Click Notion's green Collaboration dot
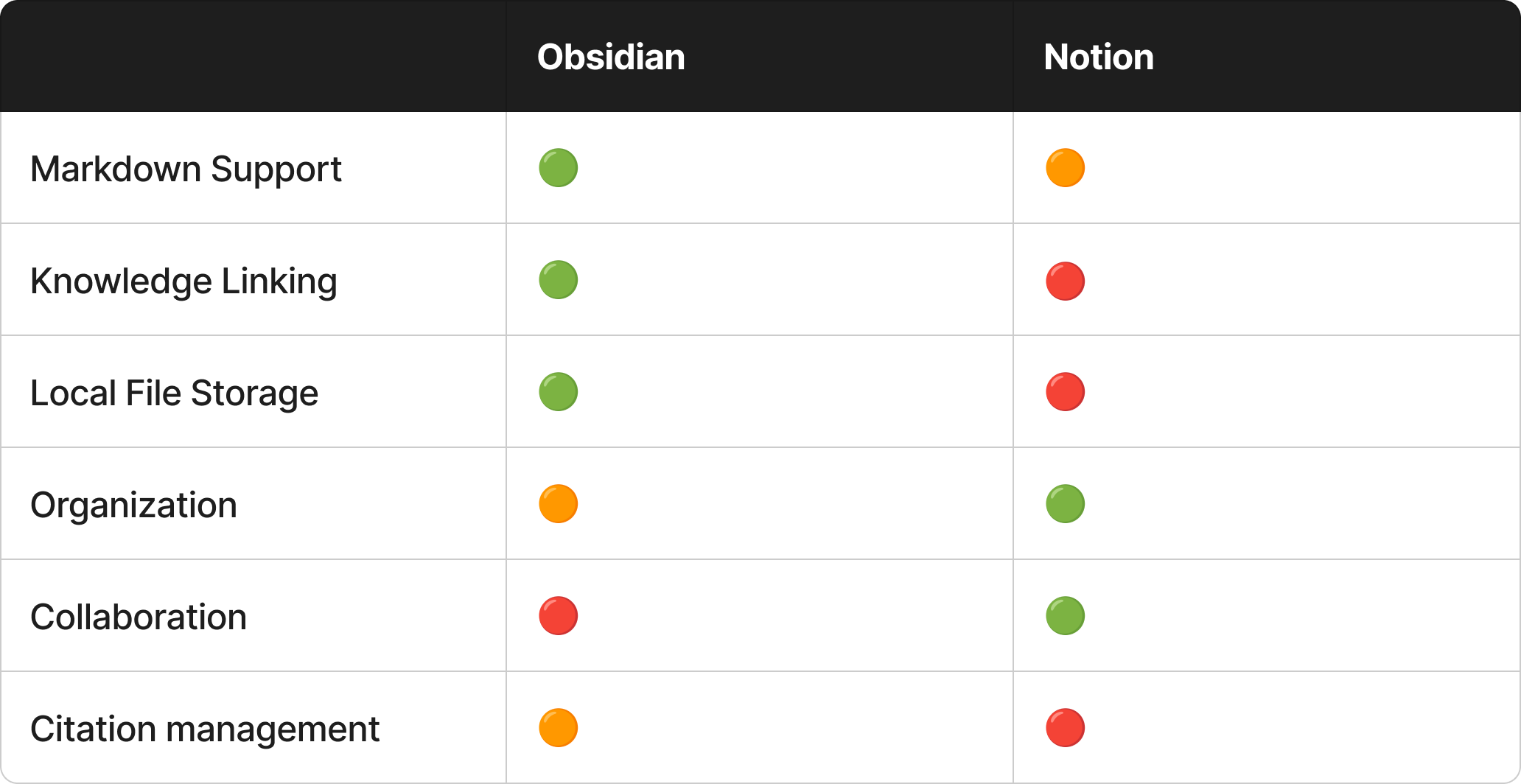The width and height of the screenshot is (1521, 784). coord(1065,616)
